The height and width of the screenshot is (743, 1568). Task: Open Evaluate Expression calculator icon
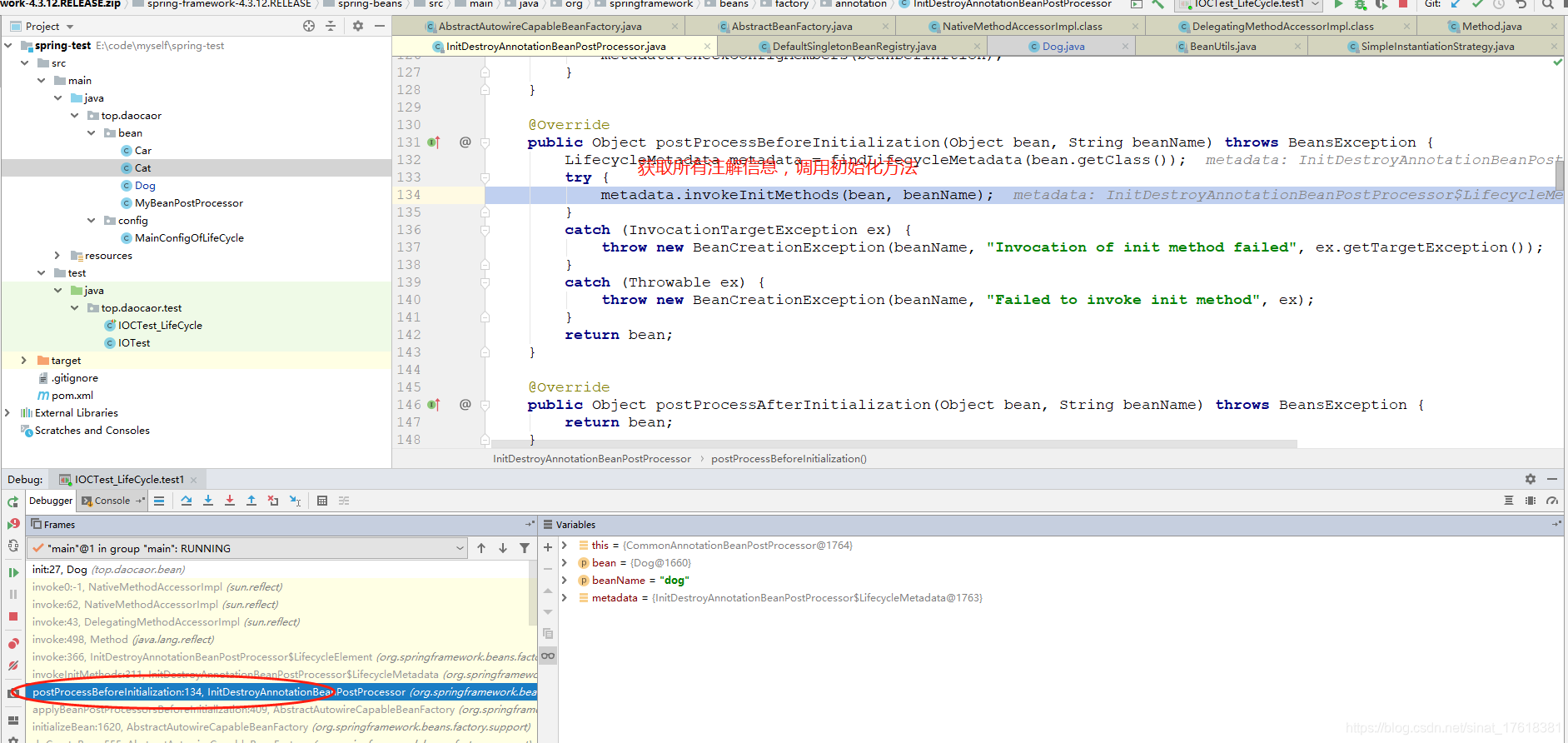322,501
